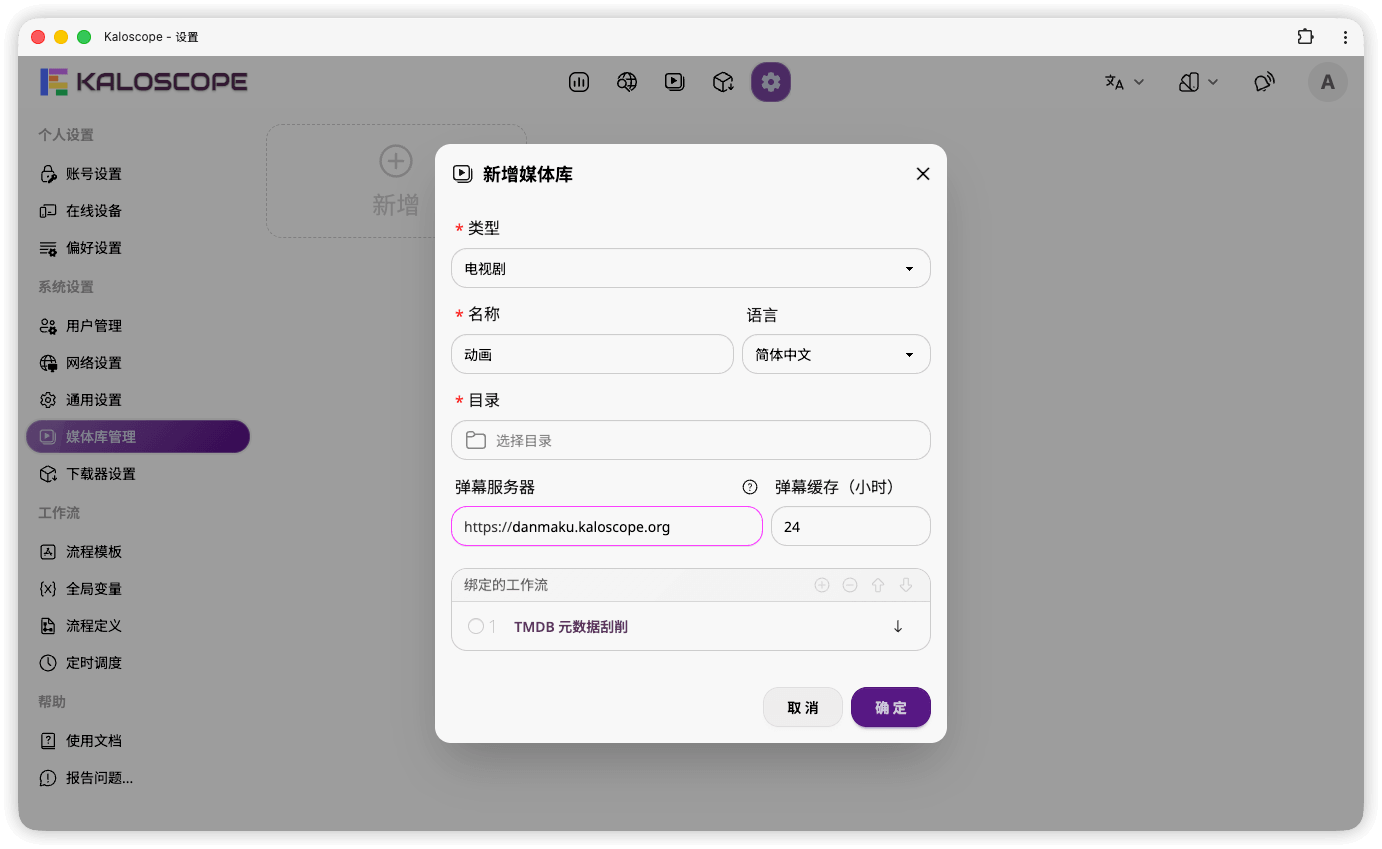Viewport: 1382px width, 849px height.
Task: Open 偏好设置 in sidebar
Action: pyautogui.click(x=138, y=248)
